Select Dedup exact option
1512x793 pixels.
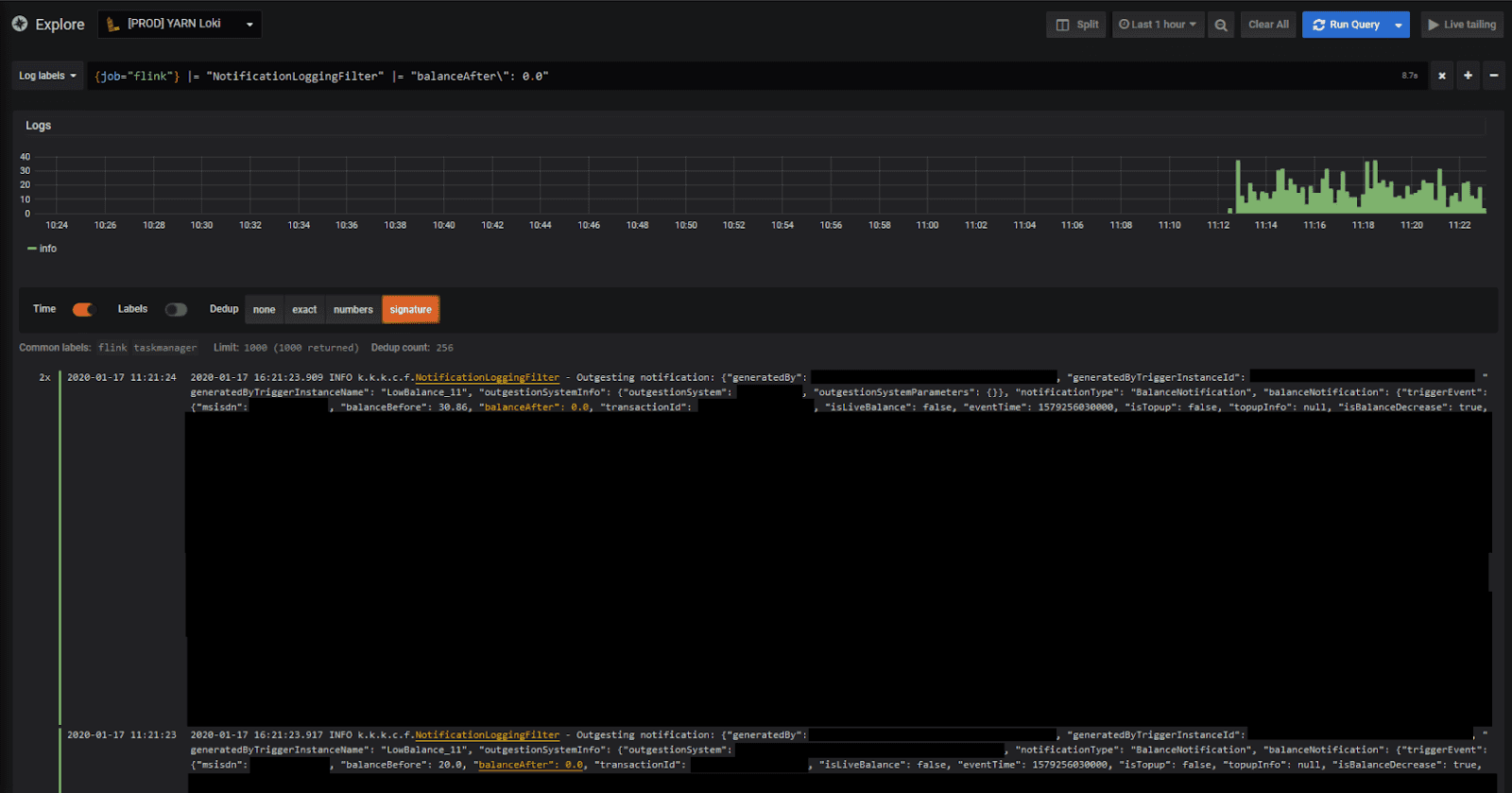point(304,309)
